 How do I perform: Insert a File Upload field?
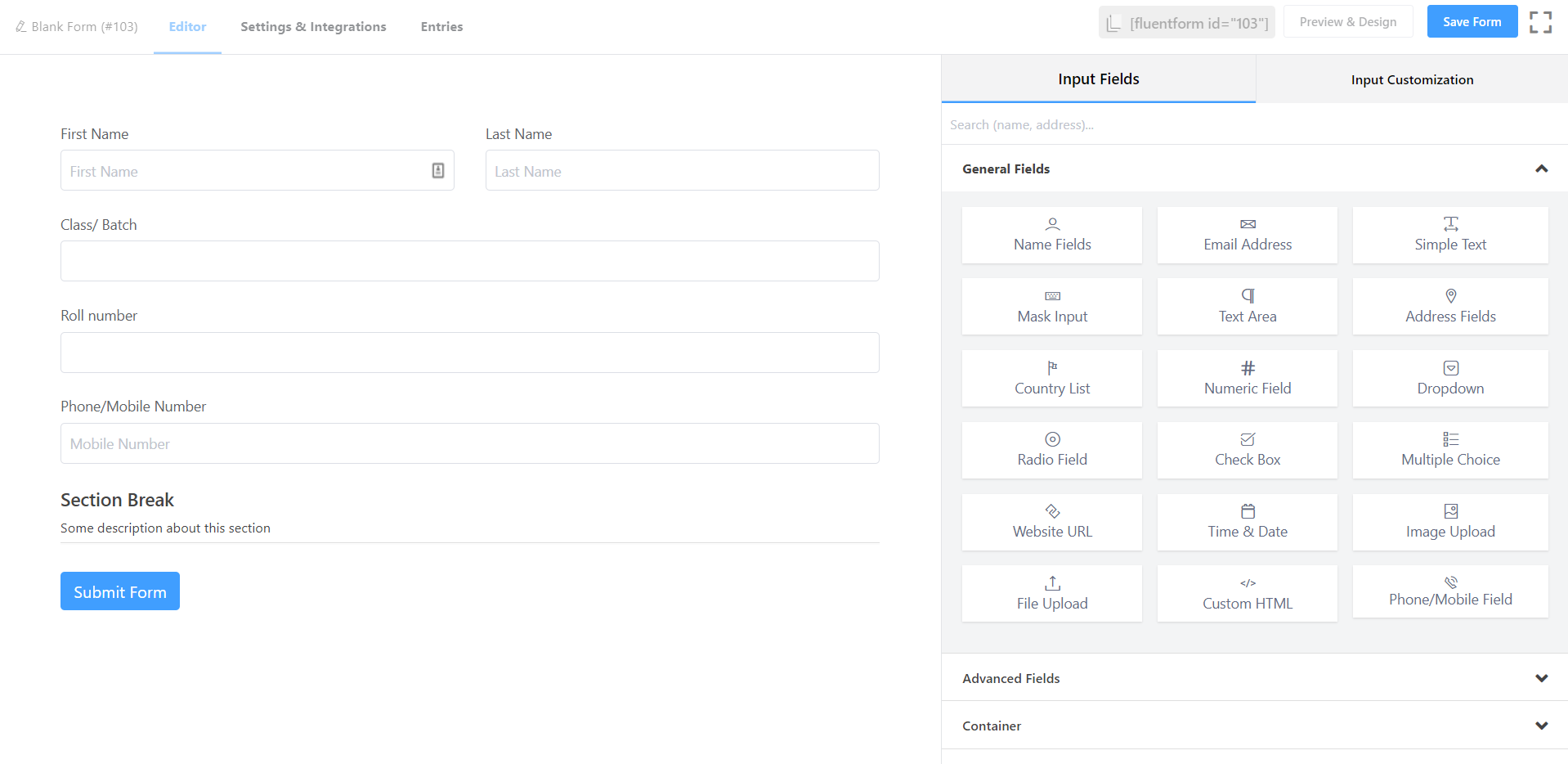pyautogui.click(x=1051, y=595)
